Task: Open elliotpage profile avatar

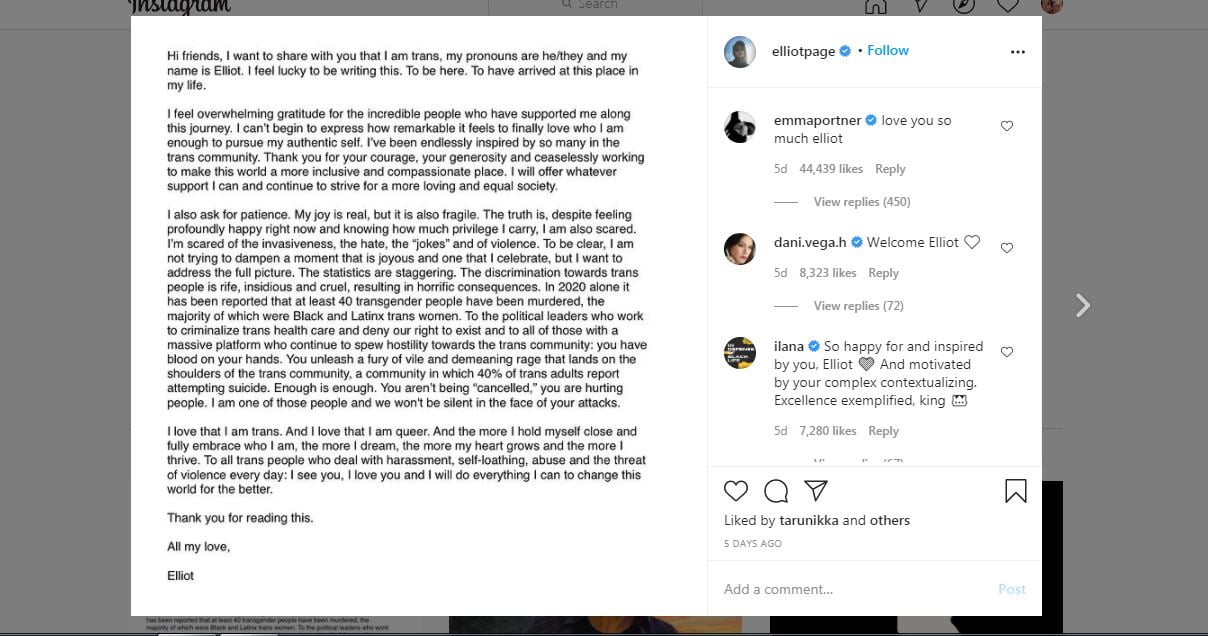Action: [740, 52]
